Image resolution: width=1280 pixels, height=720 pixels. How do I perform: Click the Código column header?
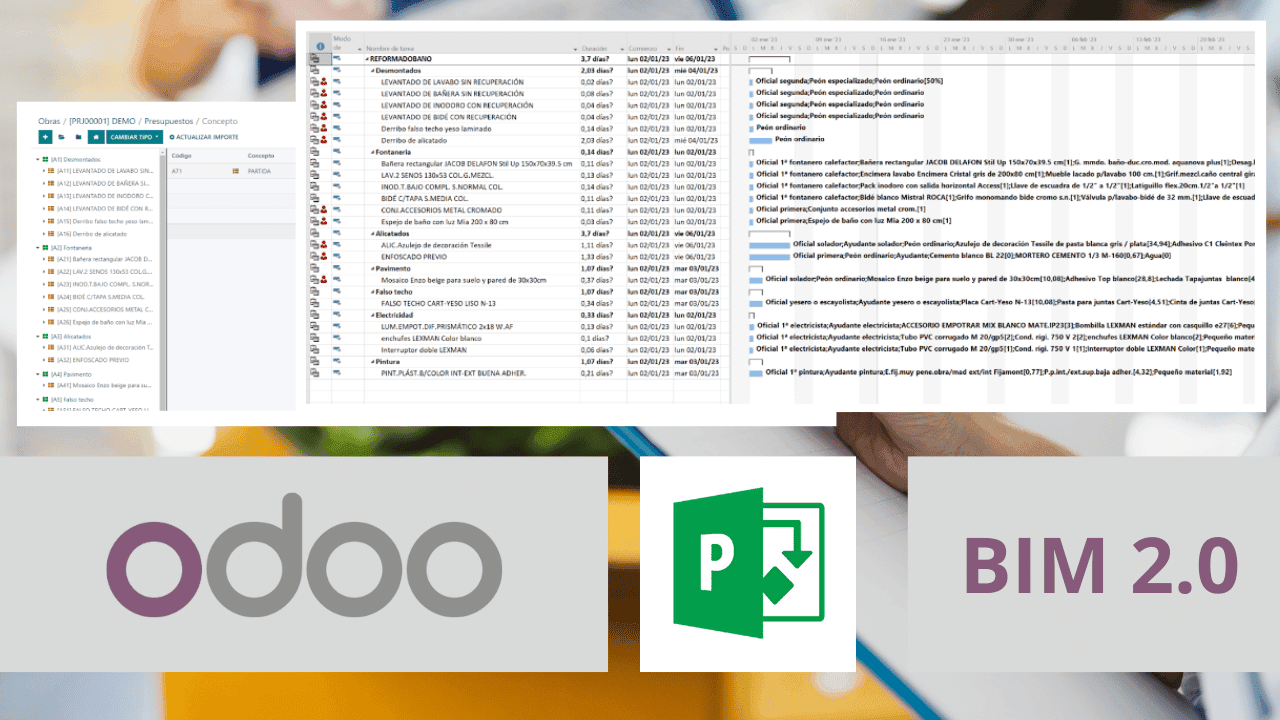click(182, 156)
